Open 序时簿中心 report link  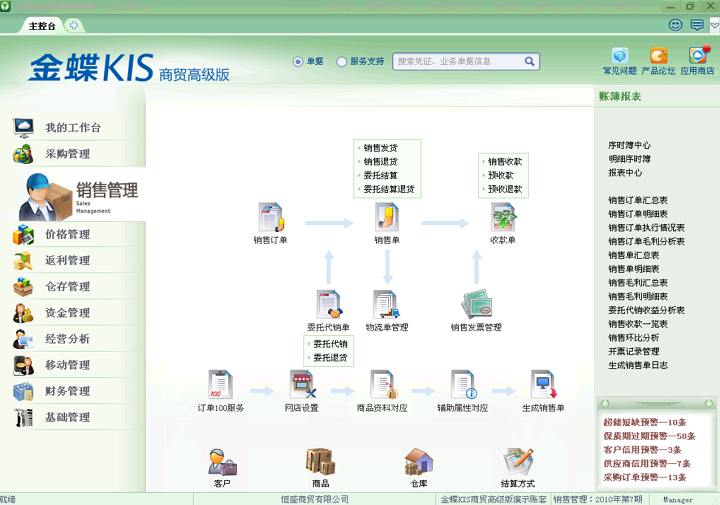[630, 145]
